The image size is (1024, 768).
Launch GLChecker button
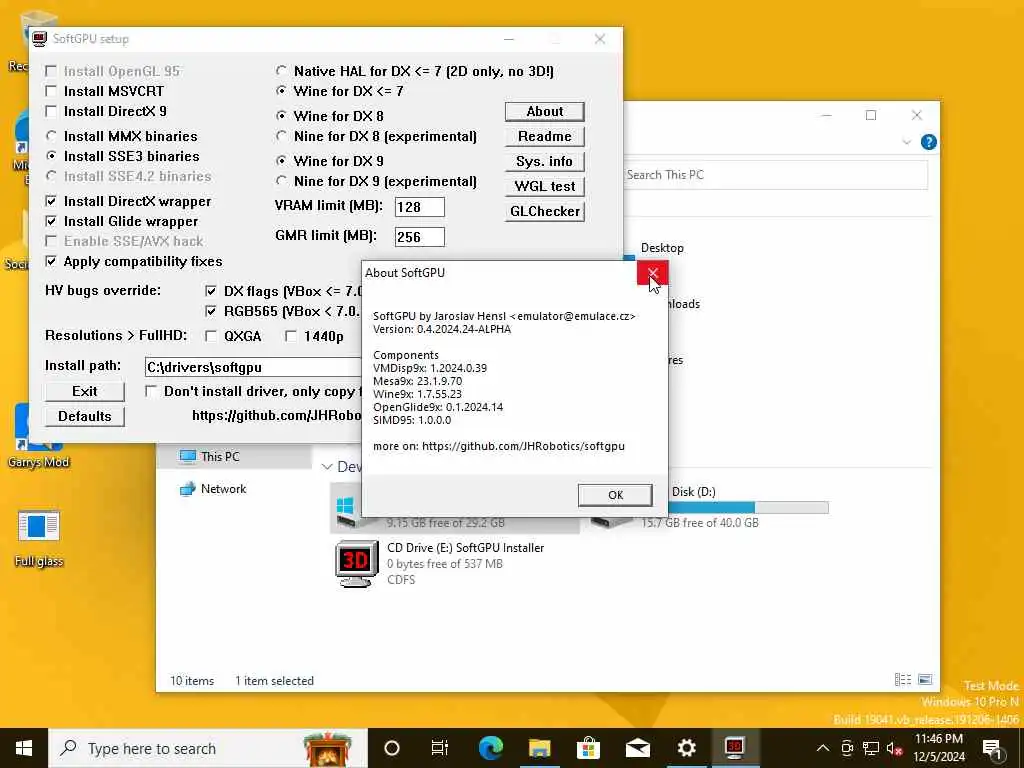[545, 212]
